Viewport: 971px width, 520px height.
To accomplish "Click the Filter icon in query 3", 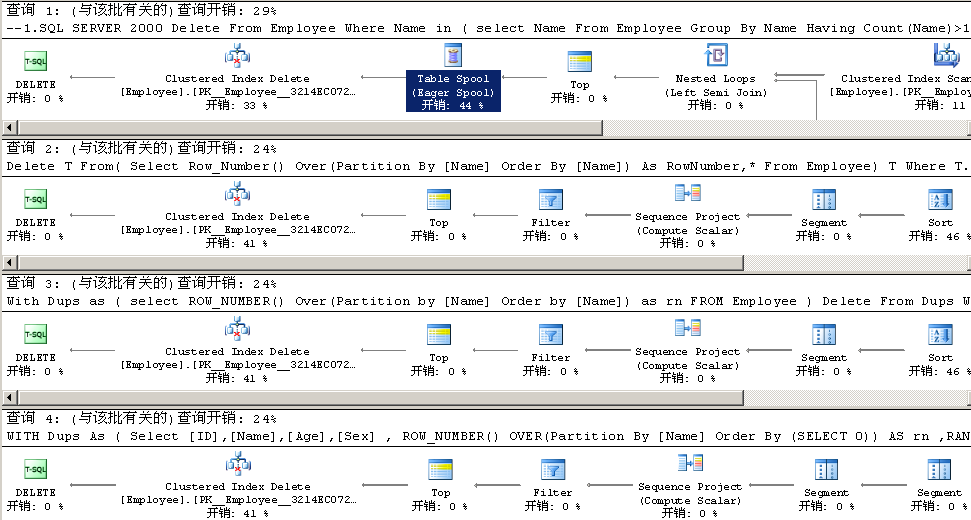I will pos(551,334).
